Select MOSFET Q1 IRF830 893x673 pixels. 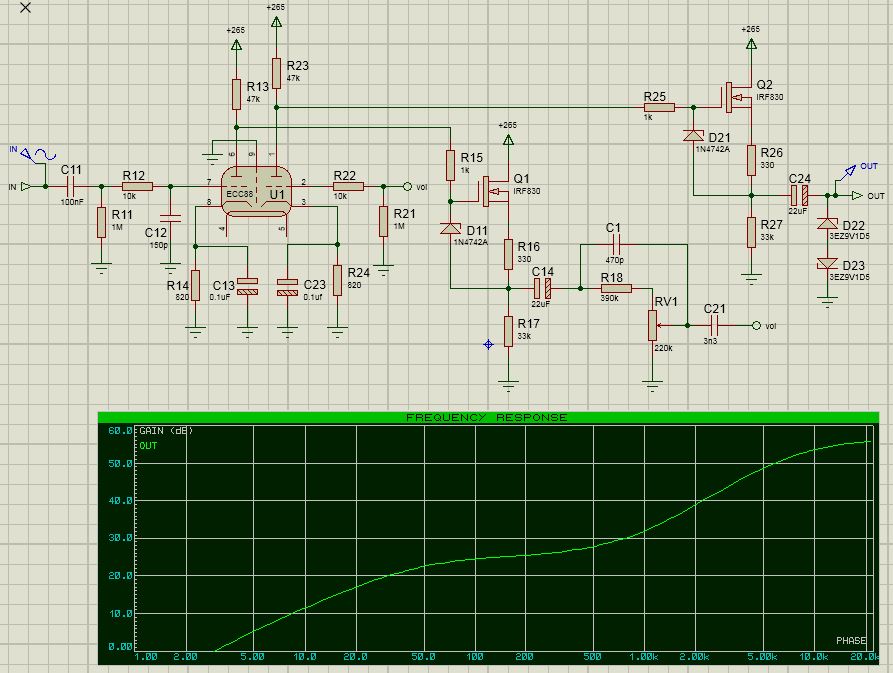coord(495,192)
